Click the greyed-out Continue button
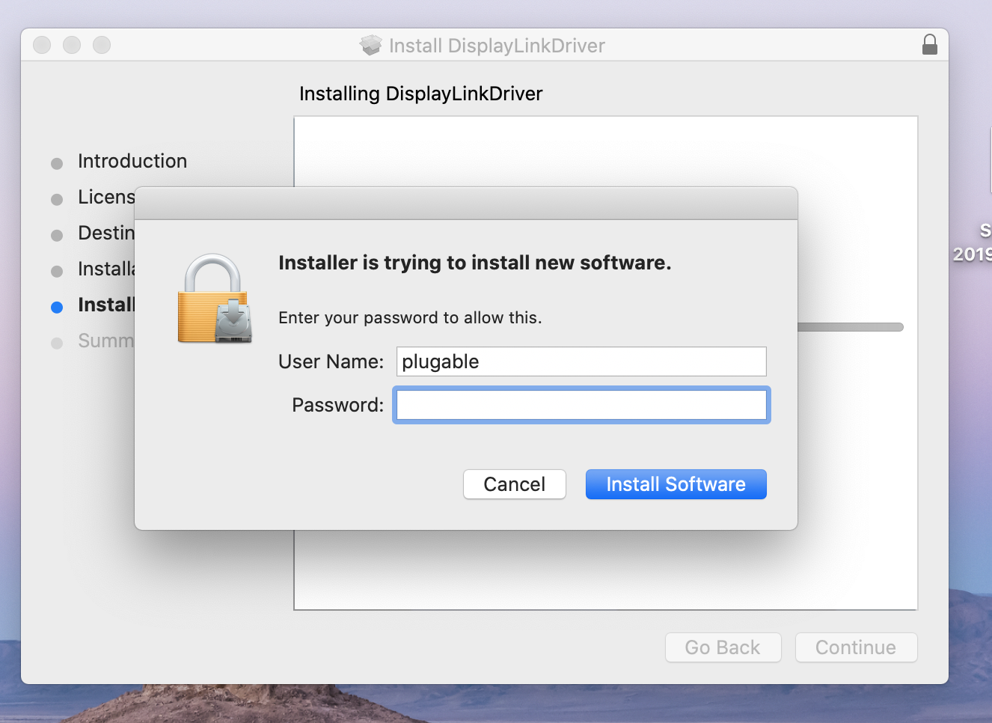Image resolution: width=992 pixels, height=723 pixels. click(856, 647)
